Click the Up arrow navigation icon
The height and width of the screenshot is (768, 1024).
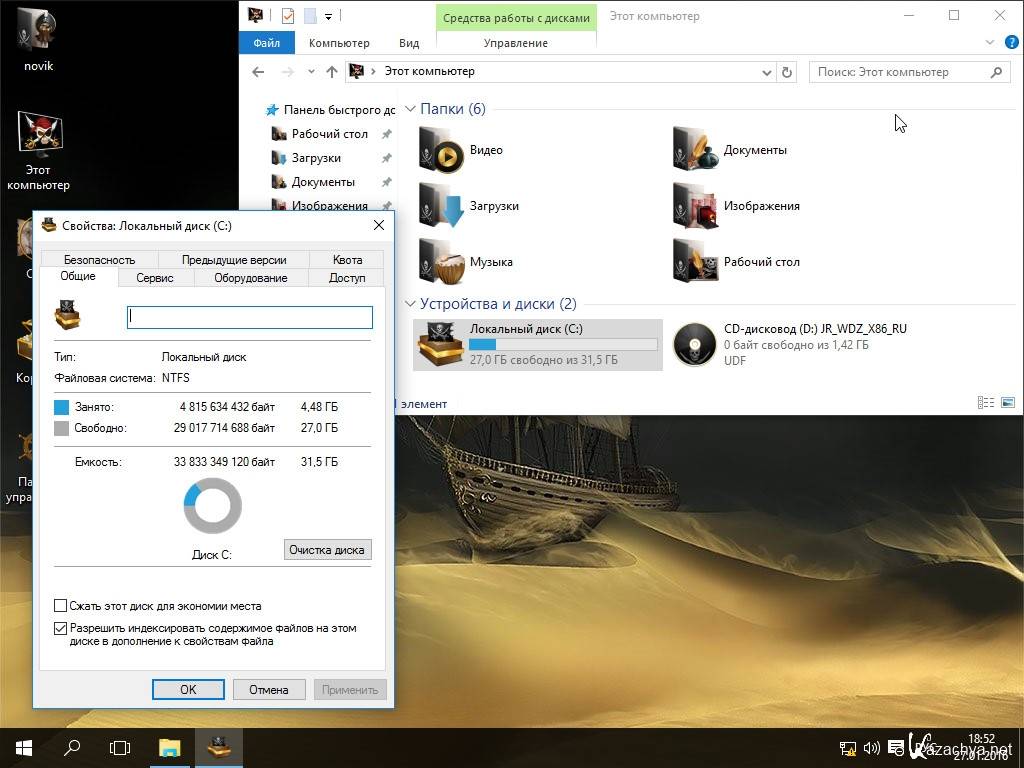pos(332,72)
